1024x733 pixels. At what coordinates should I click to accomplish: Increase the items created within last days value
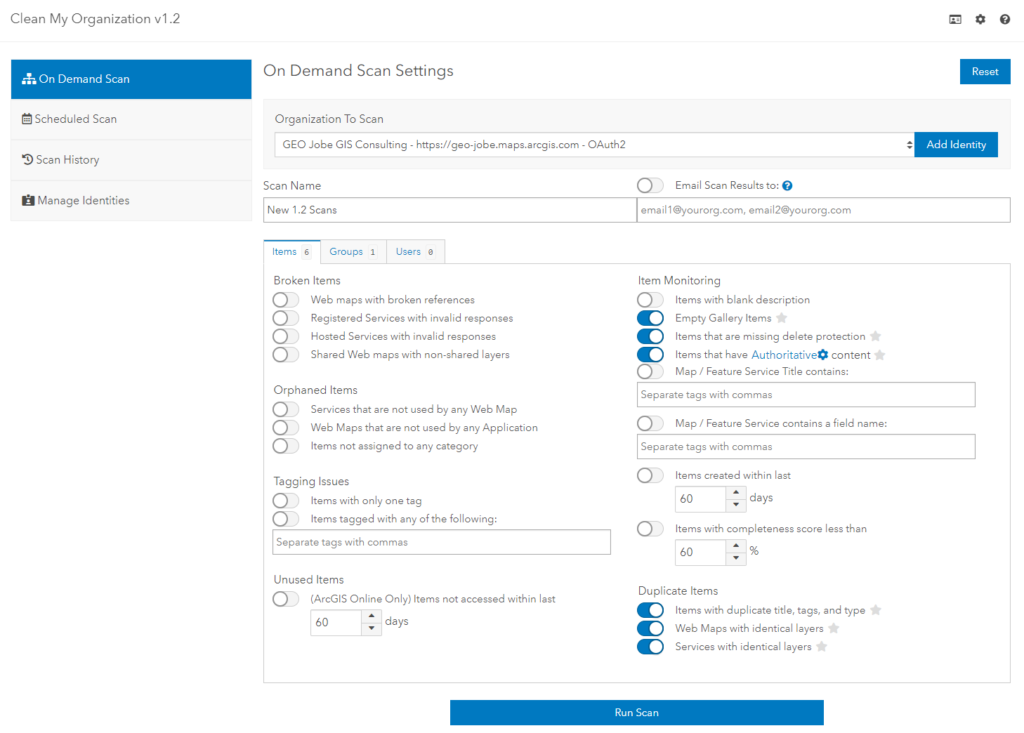click(737, 492)
